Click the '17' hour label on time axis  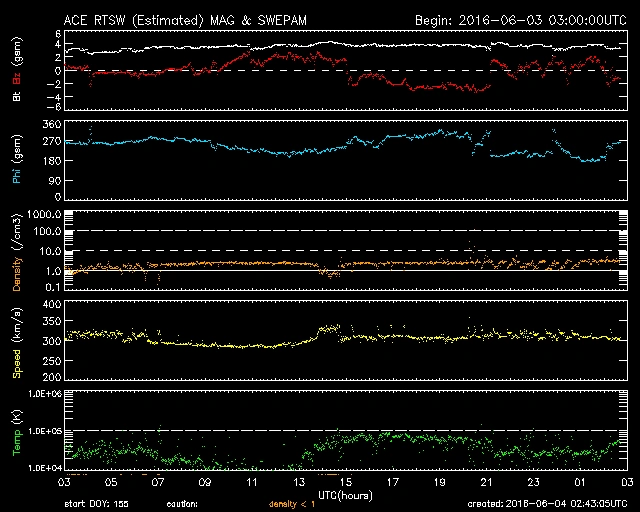point(393,482)
